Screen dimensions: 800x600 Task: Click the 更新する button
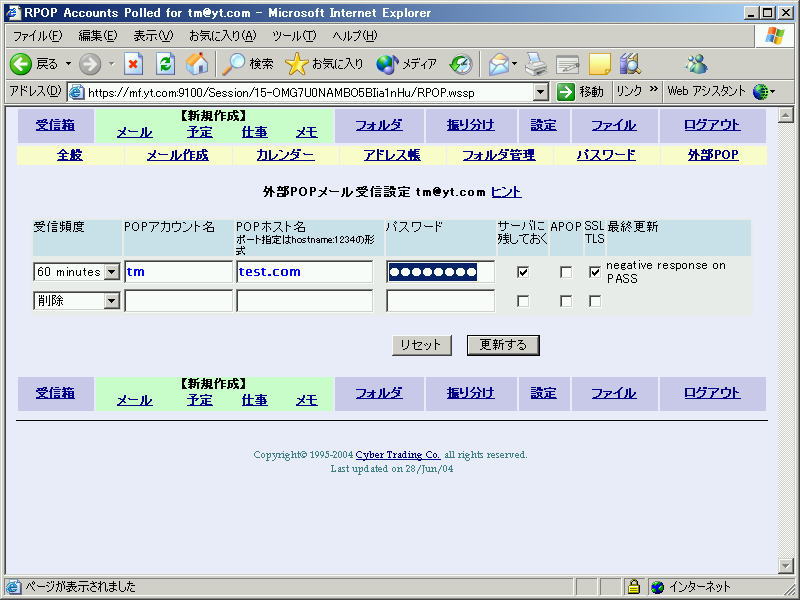pos(503,345)
